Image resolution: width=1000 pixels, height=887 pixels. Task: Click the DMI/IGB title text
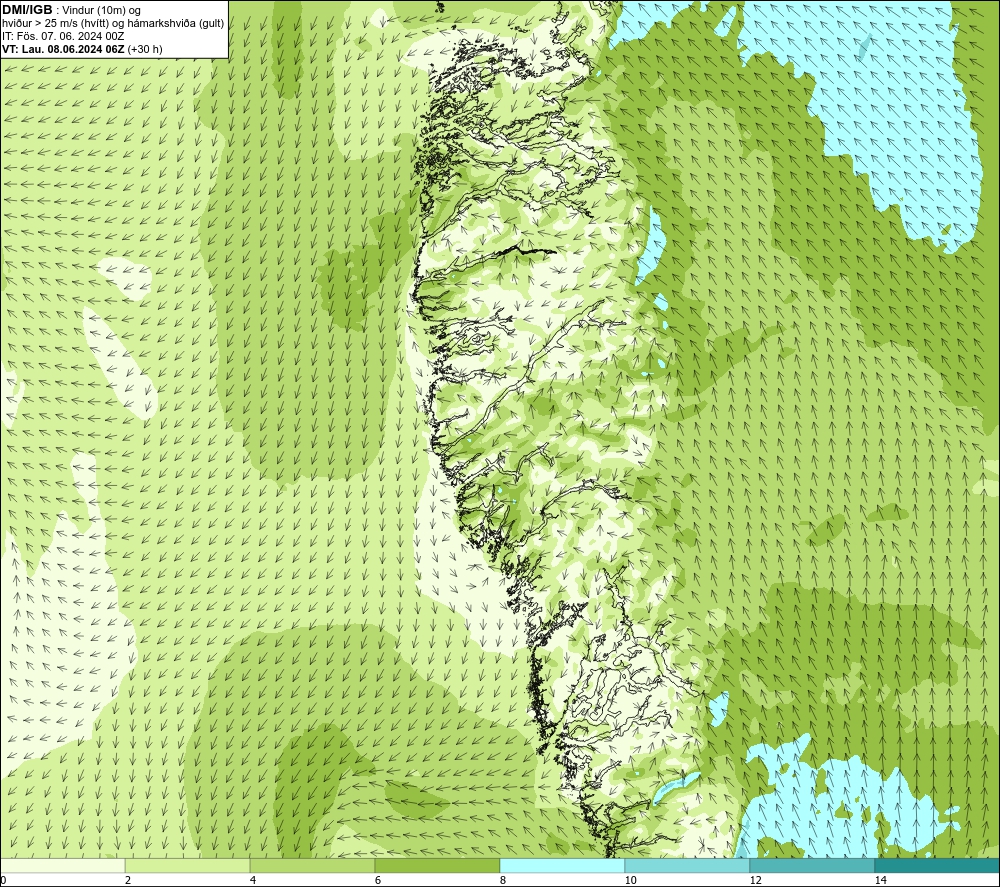(27, 10)
